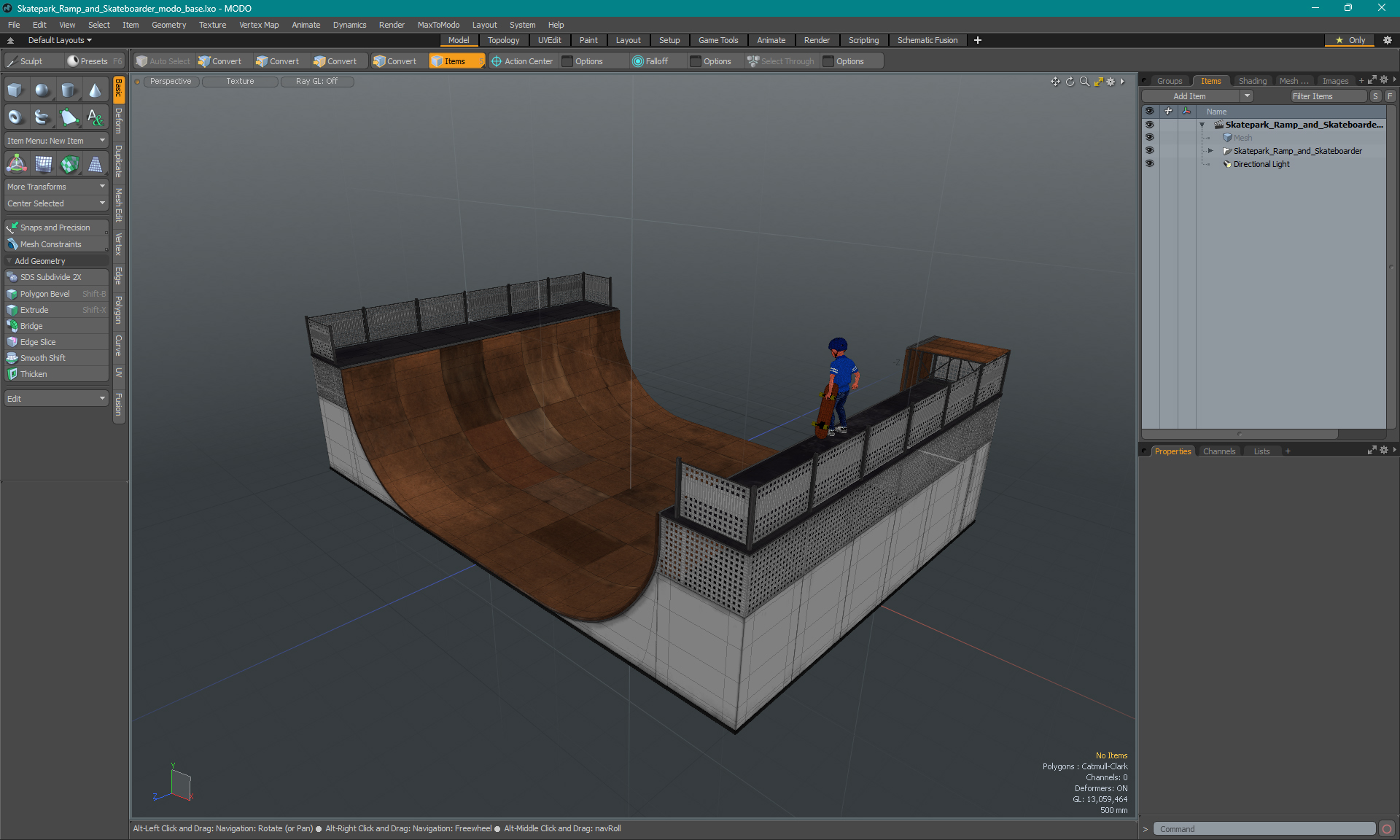This screenshot has height=840, width=1400.
Task: Open the viewport settings gear
Action: (x=1111, y=82)
